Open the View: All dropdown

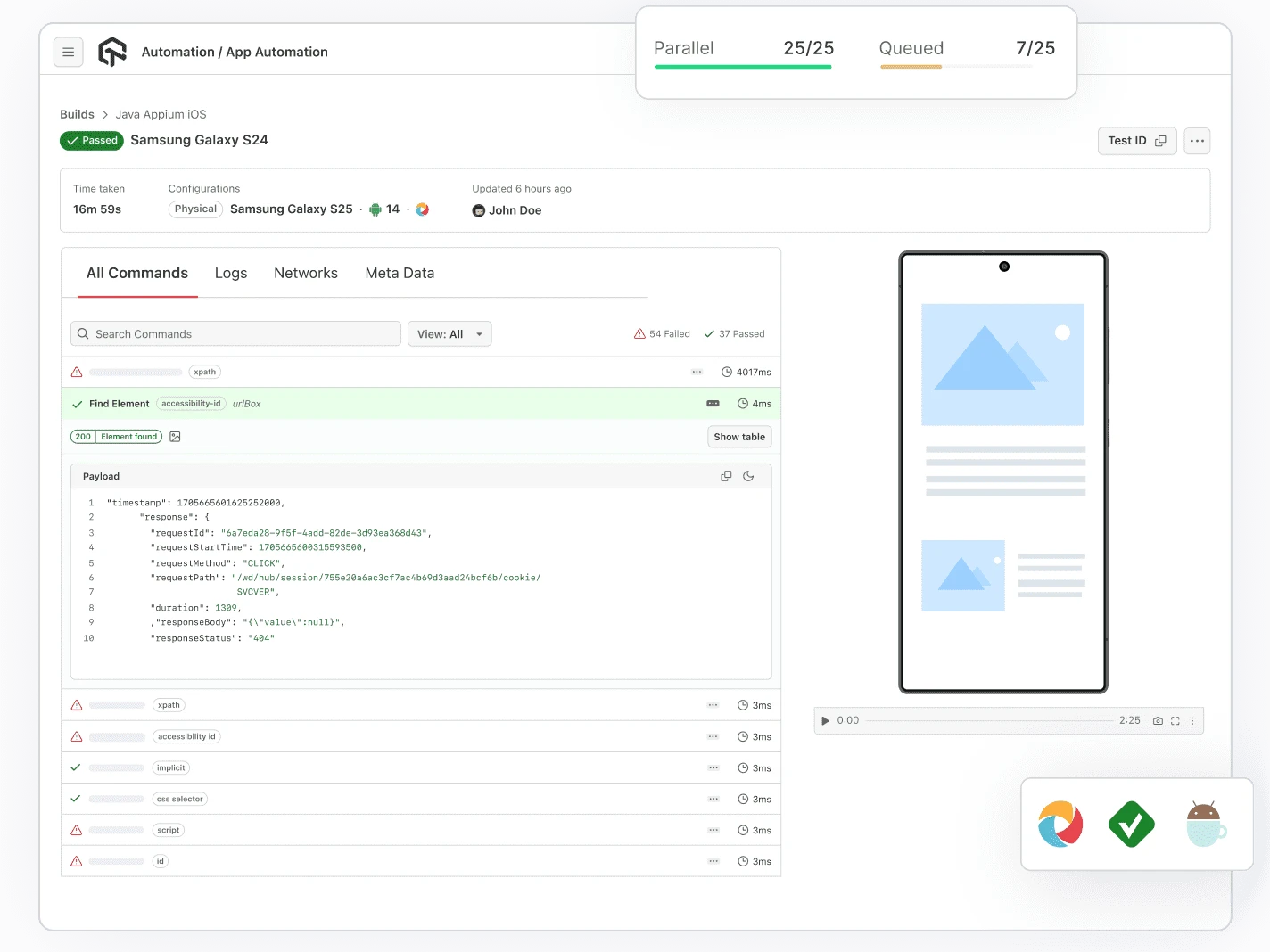[449, 334]
